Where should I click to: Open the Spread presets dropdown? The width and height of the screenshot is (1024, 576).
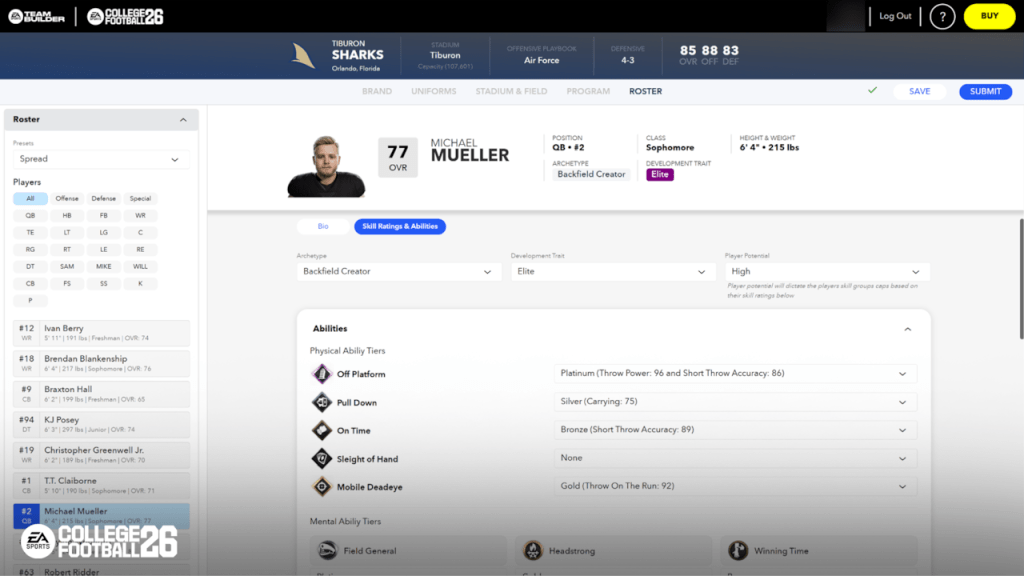click(98, 159)
